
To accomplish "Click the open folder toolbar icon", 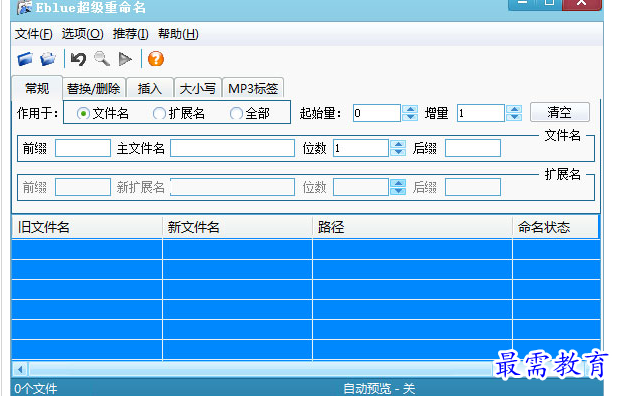I will click(x=48, y=59).
